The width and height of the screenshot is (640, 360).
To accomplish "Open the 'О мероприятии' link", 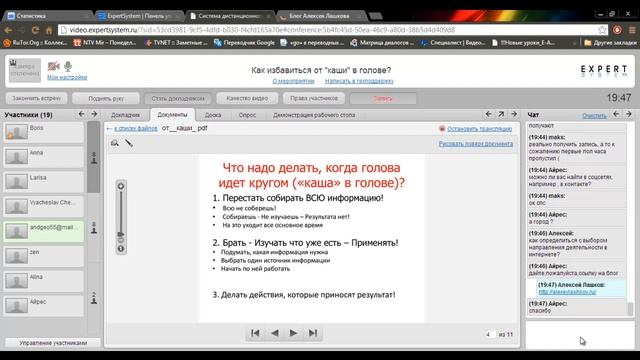I will pos(293,81).
